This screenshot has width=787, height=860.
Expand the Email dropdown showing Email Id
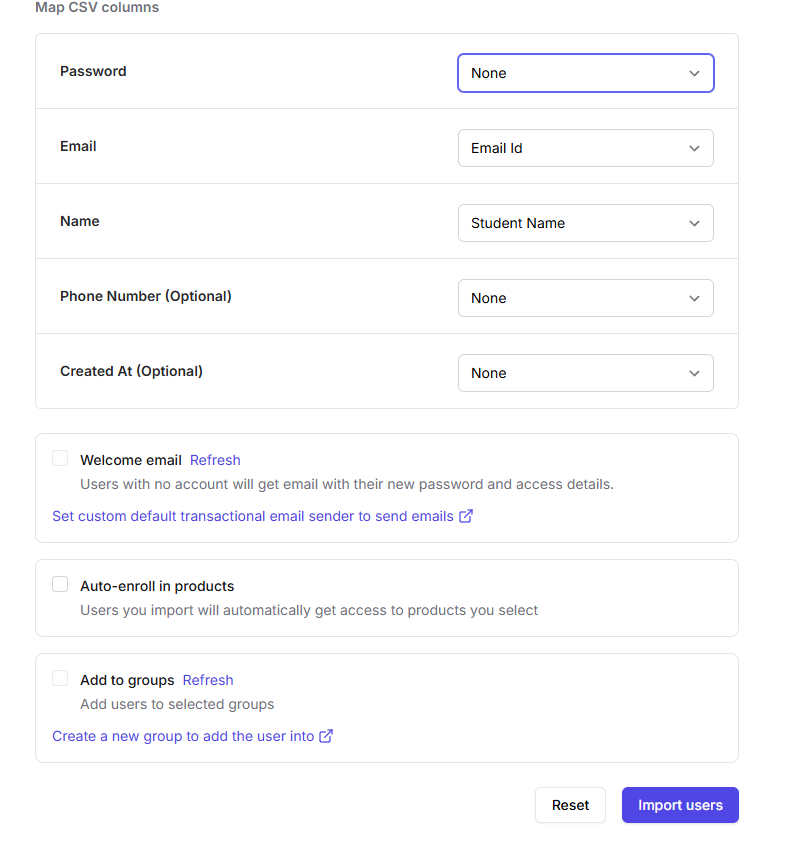585,148
